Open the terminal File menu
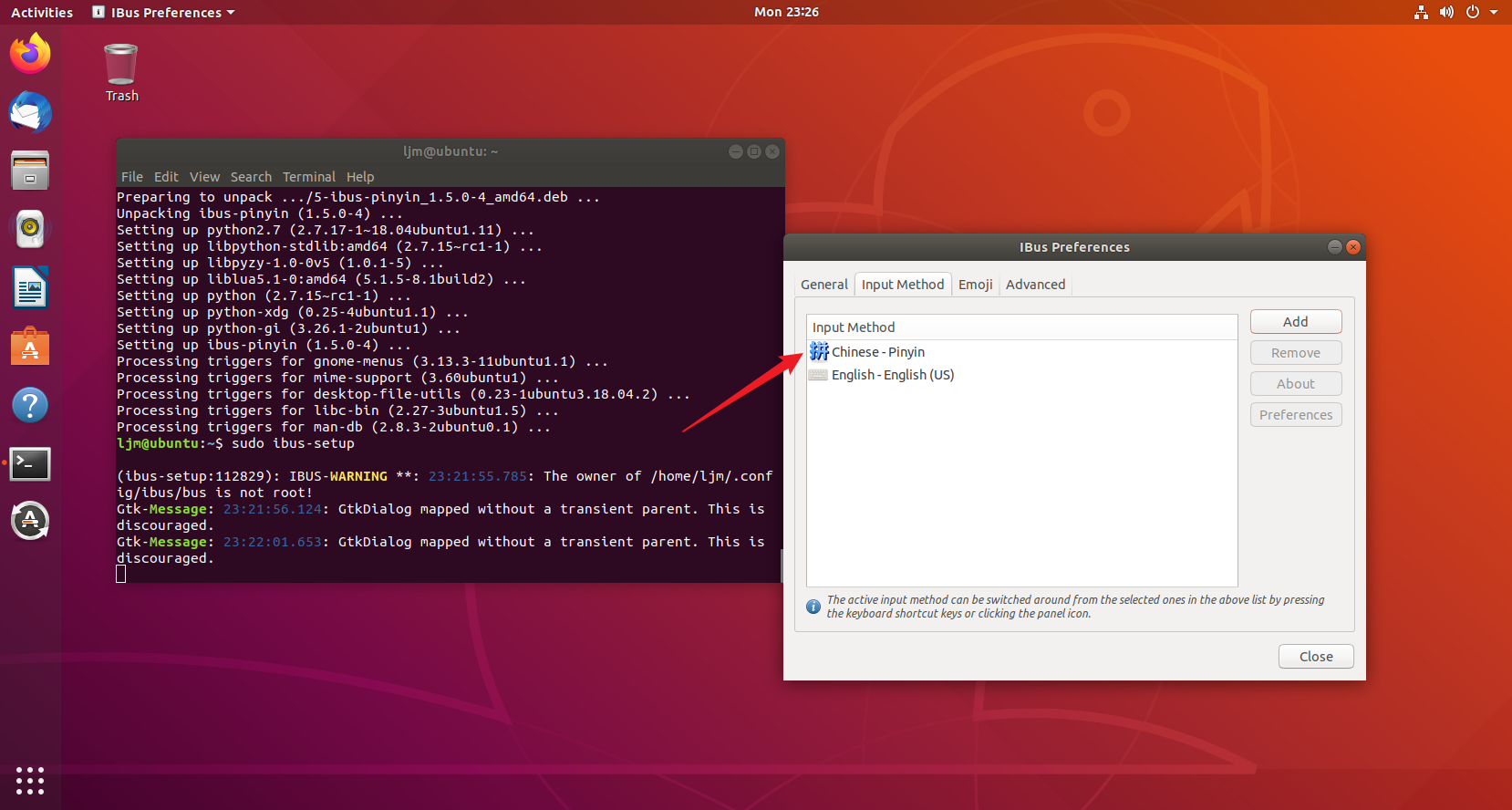Screen dimensions: 1512x810 click(132, 177)
